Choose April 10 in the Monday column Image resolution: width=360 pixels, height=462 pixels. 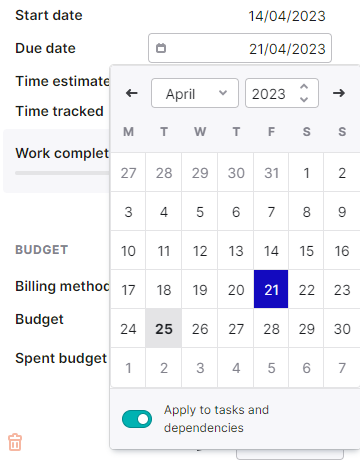[x=128, y=250]
